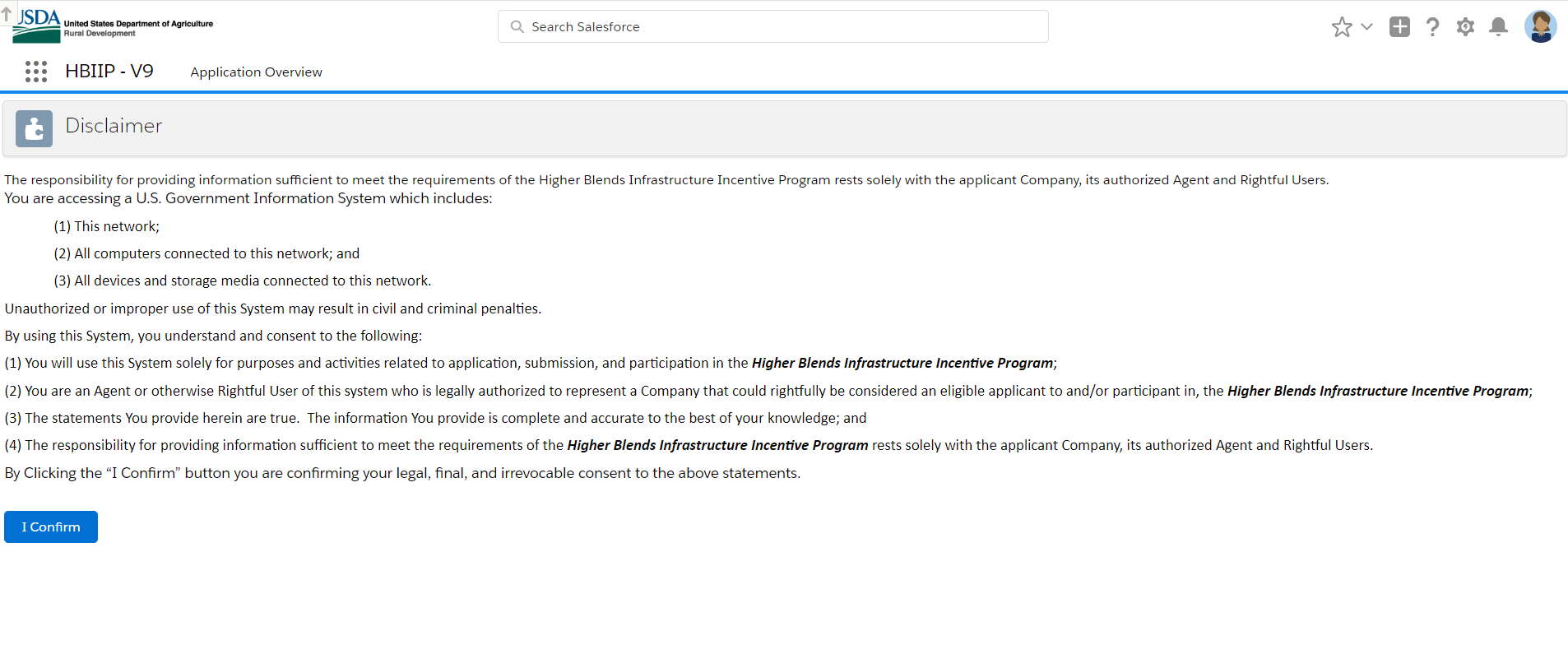Open Help question mark menu
The width and height of the screenshot is (1568, 668).
pos(1432,27)
